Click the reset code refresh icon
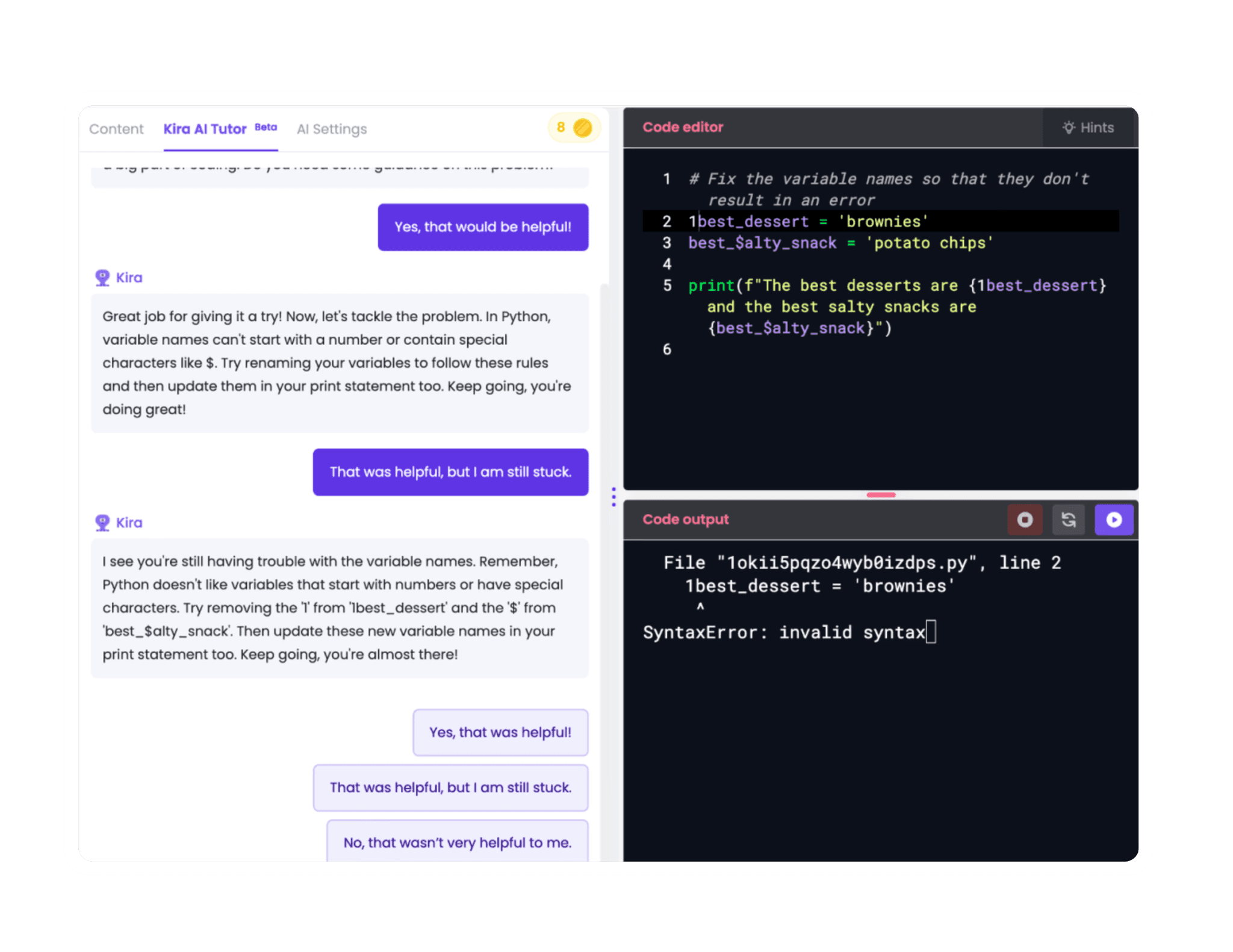The height and width of the screenshot is (952, 1233). 1068,520
